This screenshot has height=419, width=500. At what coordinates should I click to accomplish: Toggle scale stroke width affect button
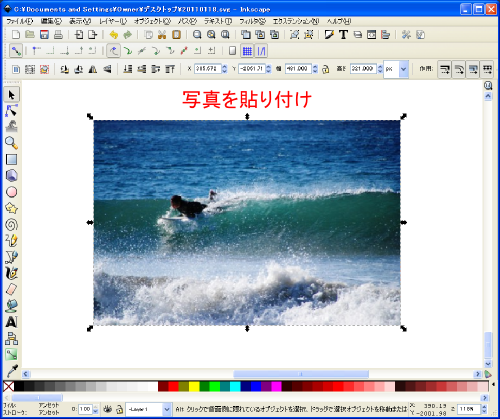click(445, 69)
